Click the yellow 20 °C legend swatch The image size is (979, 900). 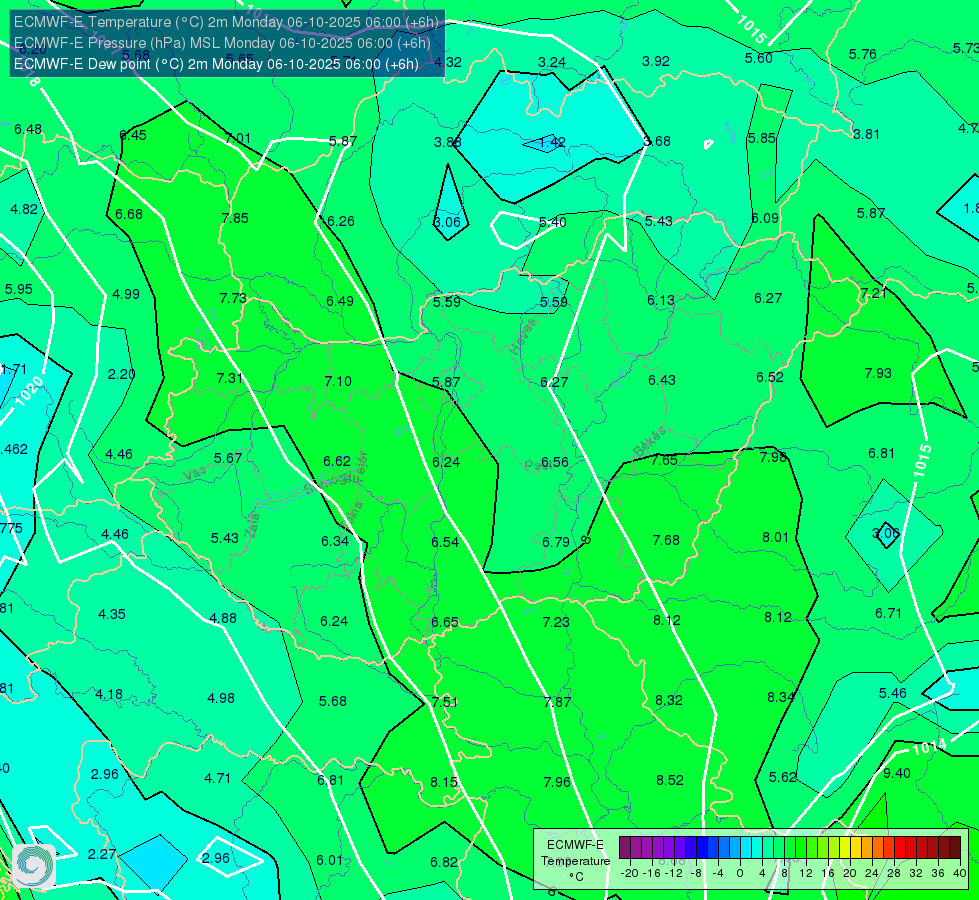click(x=844, y=848)
